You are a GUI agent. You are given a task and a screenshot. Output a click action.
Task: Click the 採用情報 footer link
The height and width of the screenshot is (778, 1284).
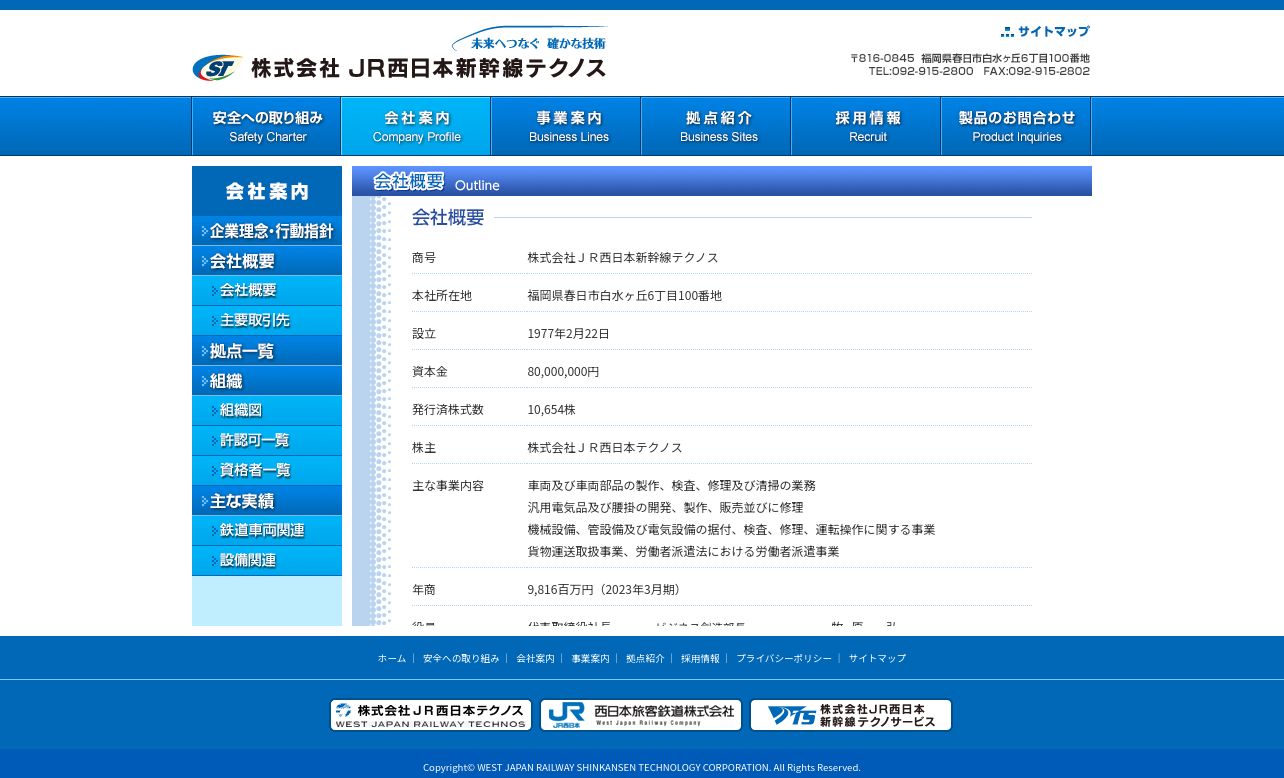700,658
